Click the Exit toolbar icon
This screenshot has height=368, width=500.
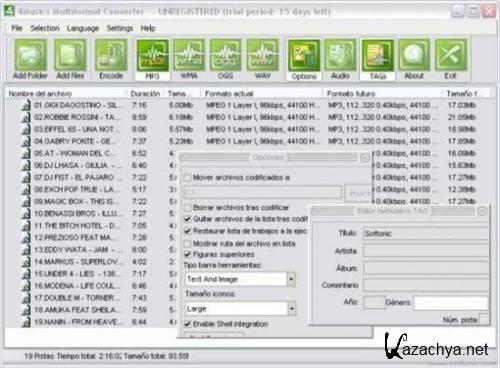(x=450, y=59)
